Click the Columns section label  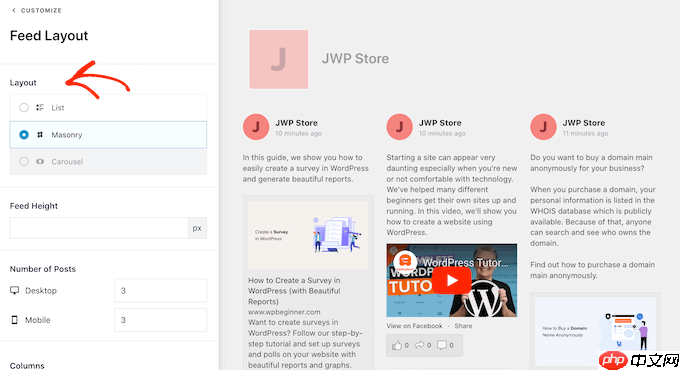(27, 366)
